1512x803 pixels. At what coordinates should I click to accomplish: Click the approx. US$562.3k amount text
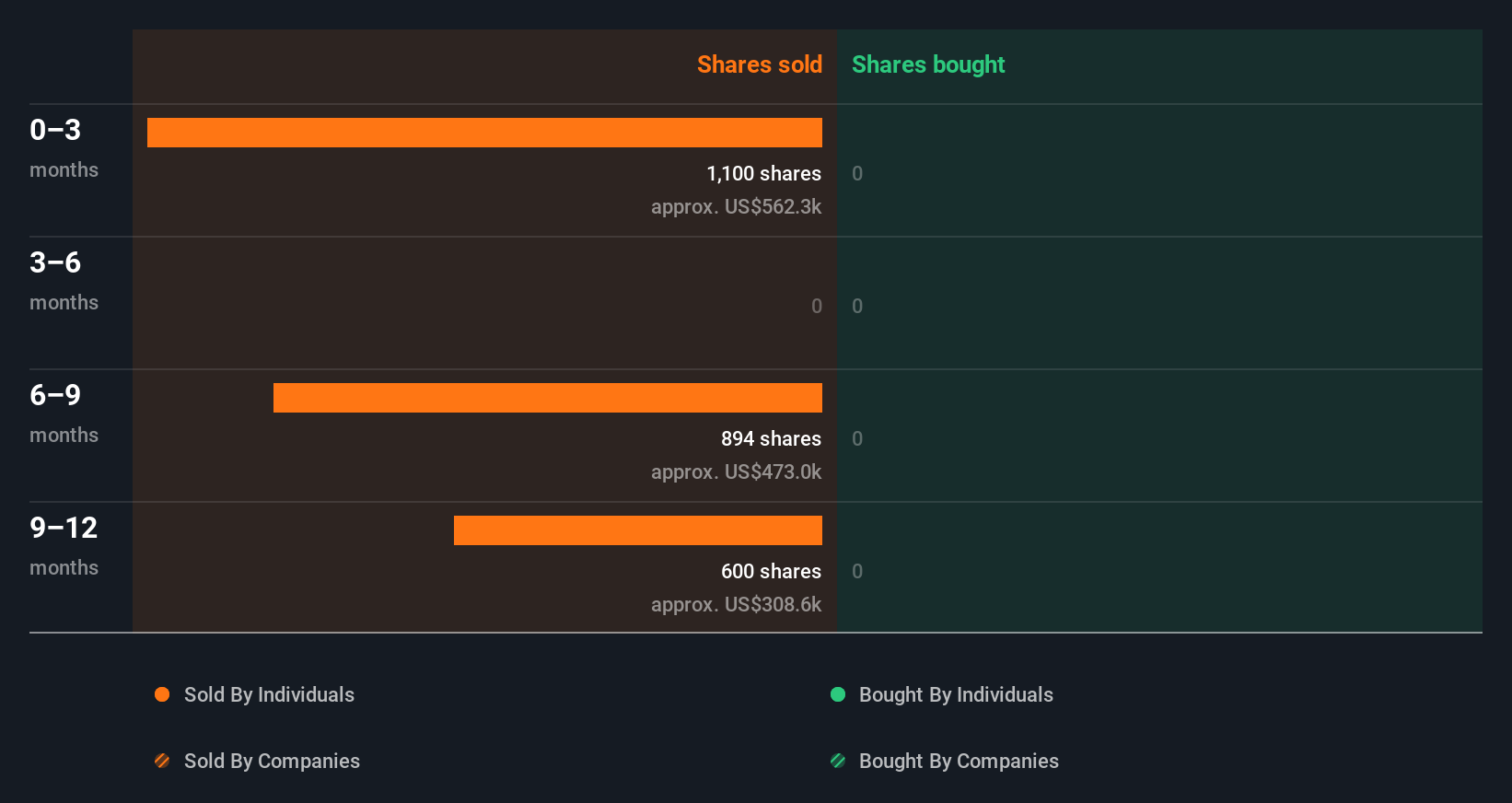point(736,206)
